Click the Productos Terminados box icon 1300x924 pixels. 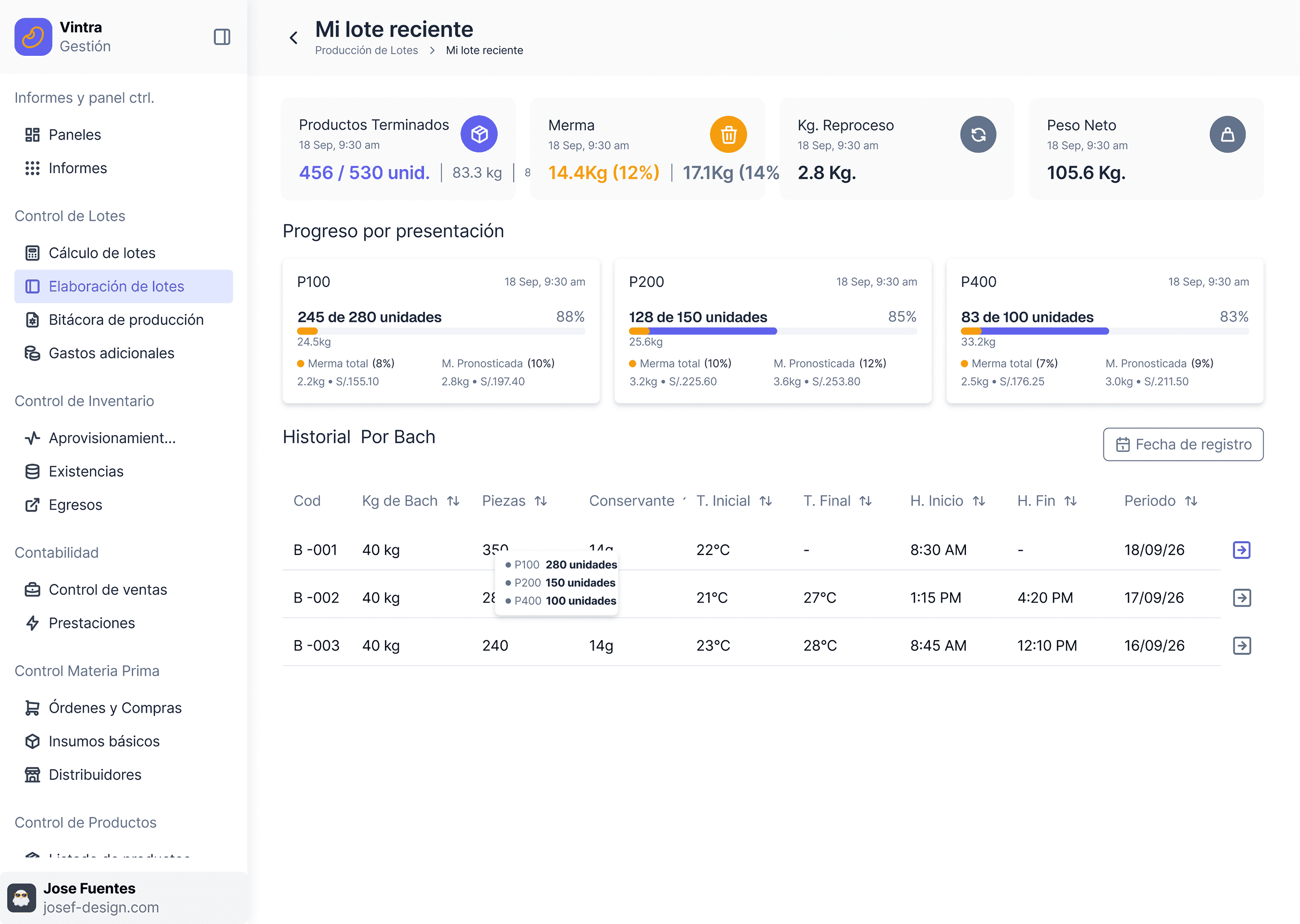(479, 134)
